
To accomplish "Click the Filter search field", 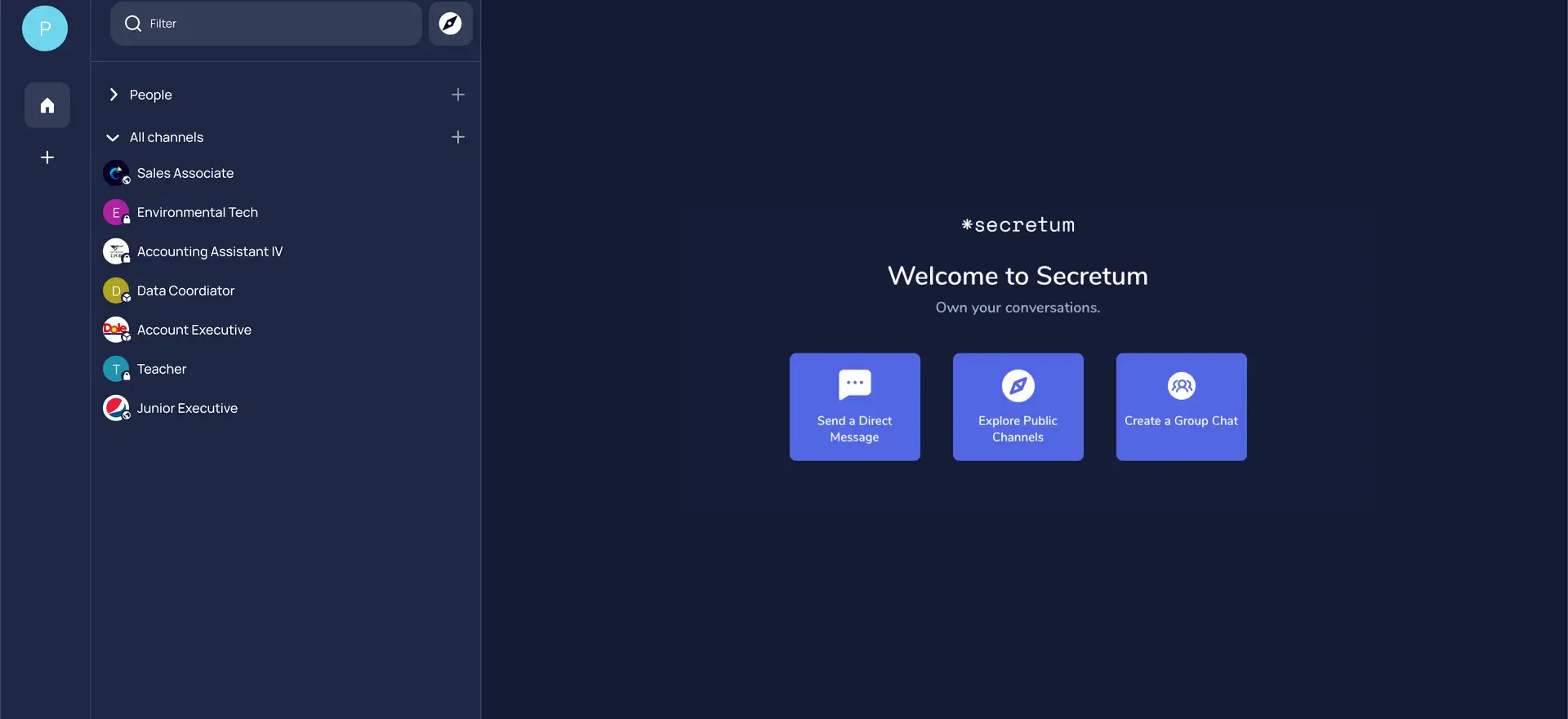I will point(278,24).
